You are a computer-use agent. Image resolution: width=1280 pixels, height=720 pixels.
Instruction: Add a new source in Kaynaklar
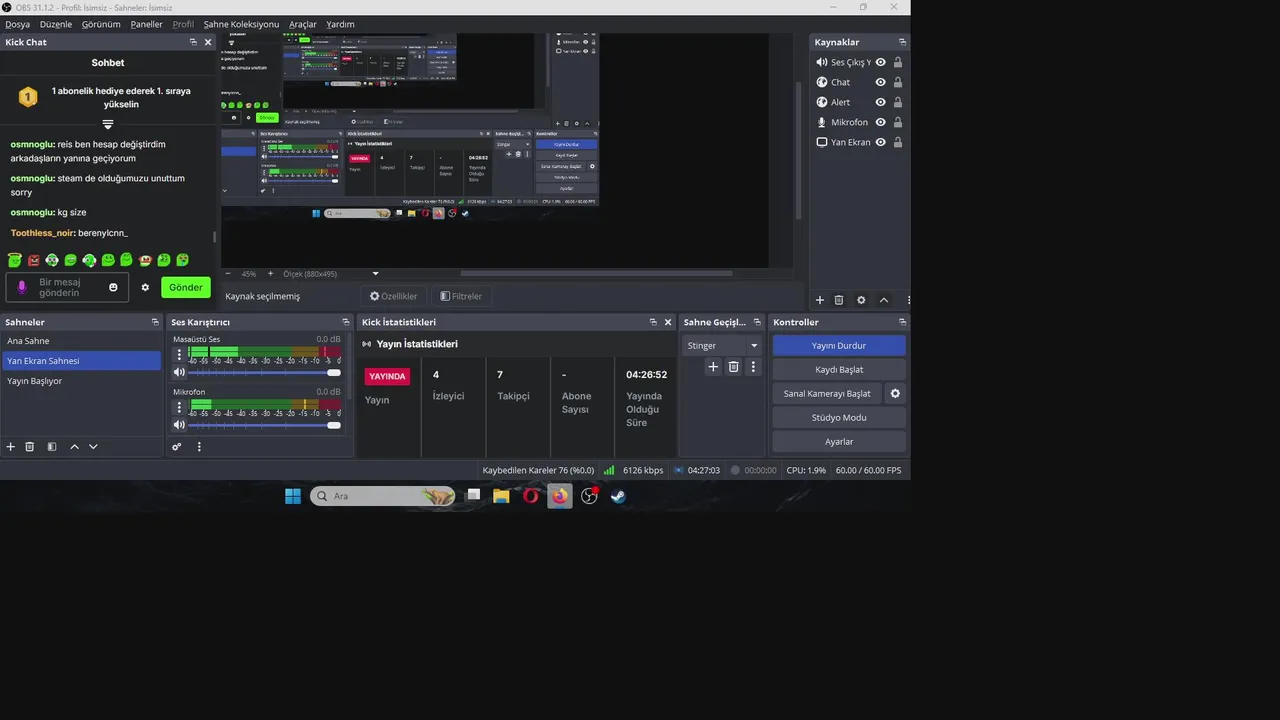(820, 300)
